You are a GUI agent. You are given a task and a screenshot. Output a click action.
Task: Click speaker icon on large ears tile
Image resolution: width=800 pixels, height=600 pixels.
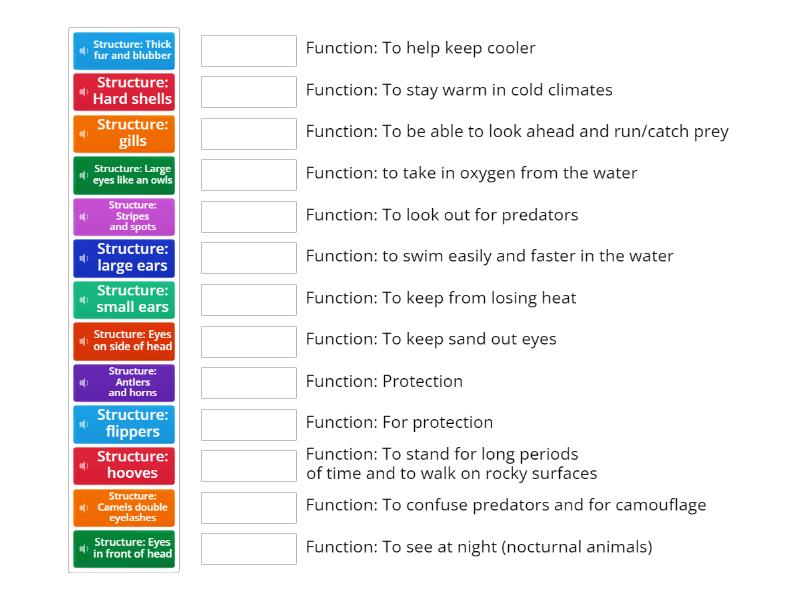[84, 258]
